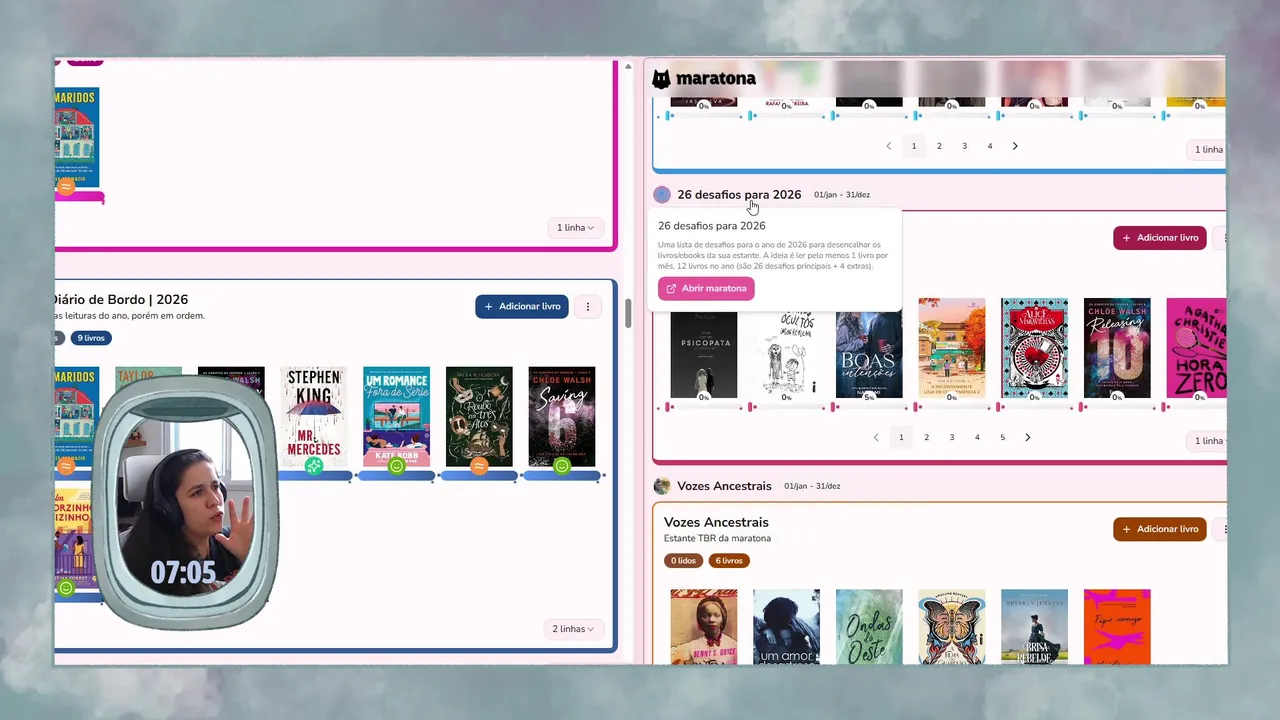
Task: Select page 3 in 26 desafios pagination
Action: (952, 437)
